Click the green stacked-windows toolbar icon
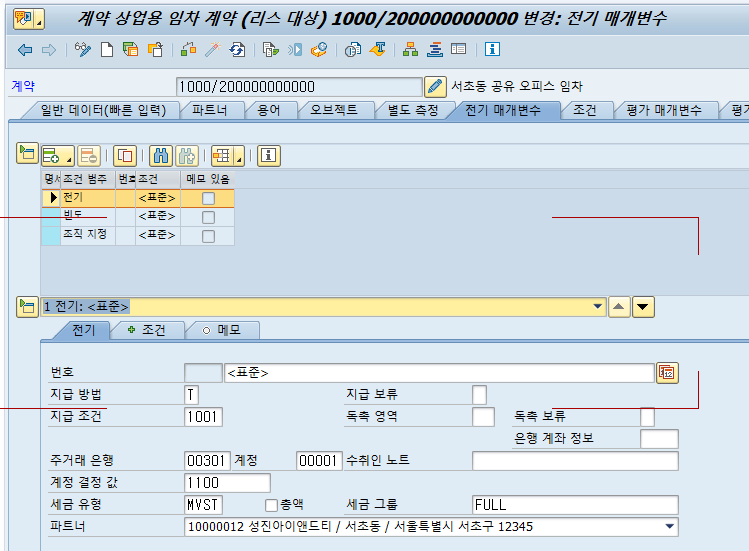This screenshot has width=749, height=551. 130,50
